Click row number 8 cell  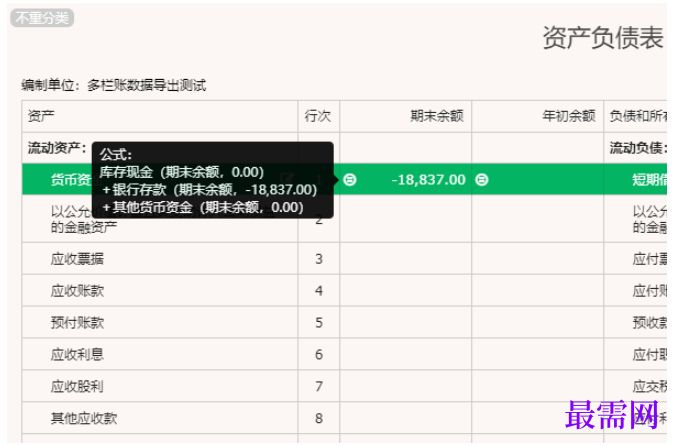pos(319,418)
